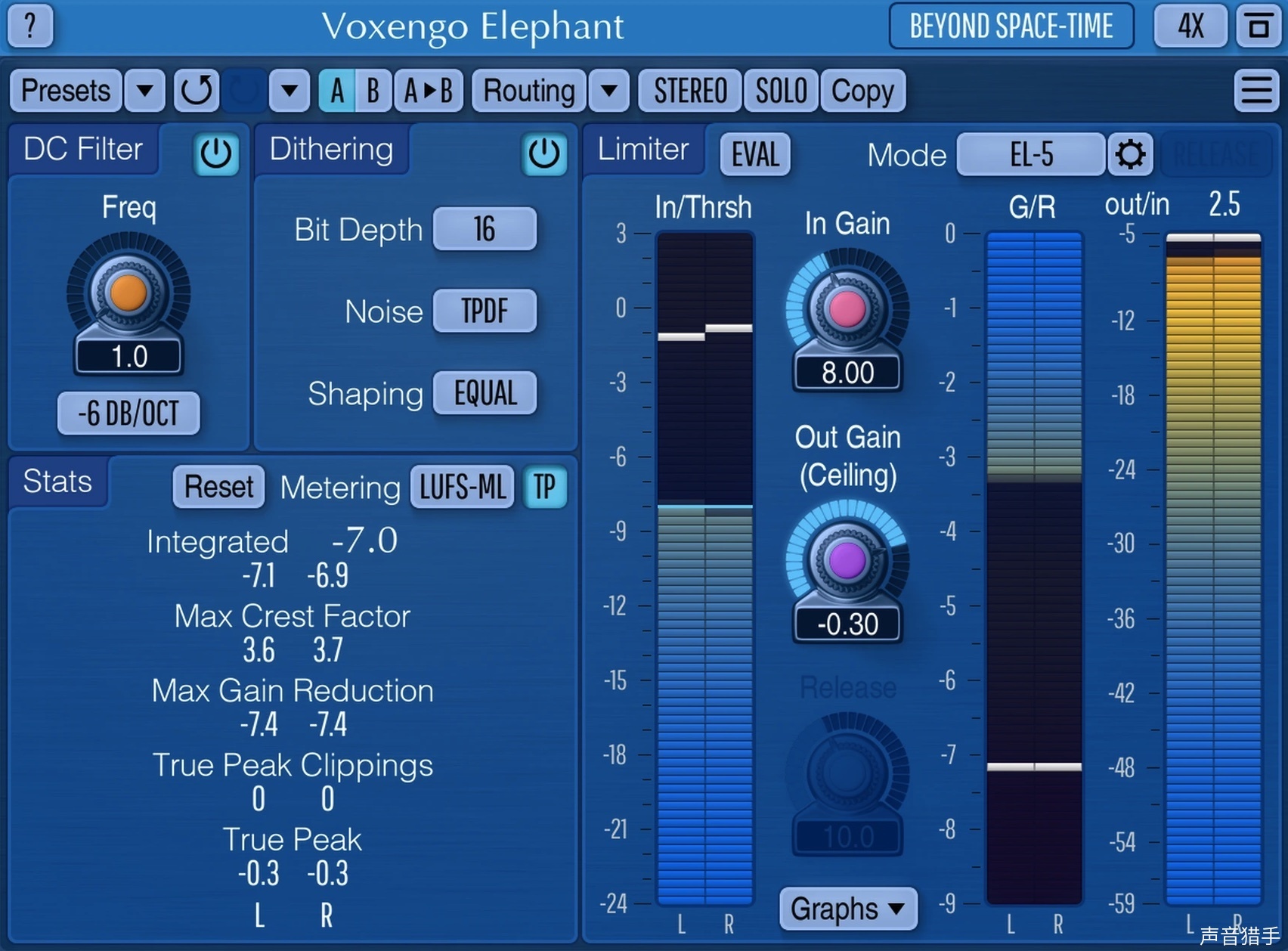Change -6 DB/OCT filter slope
The height and width of the screenshot is (951, 1288).
pos(128,413)
